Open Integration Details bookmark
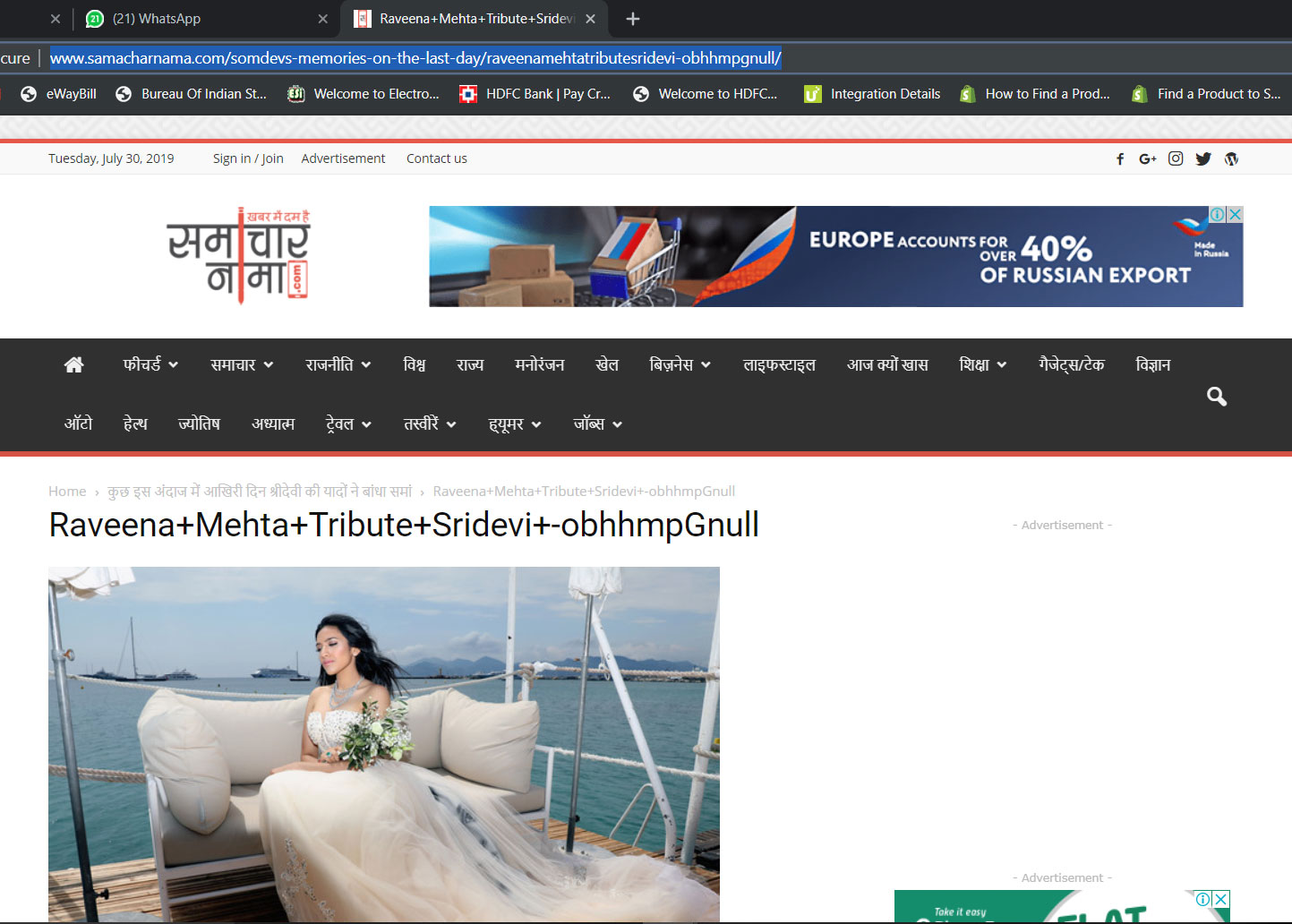This screenshot has height=924, width=1292. tap(872, 94)
